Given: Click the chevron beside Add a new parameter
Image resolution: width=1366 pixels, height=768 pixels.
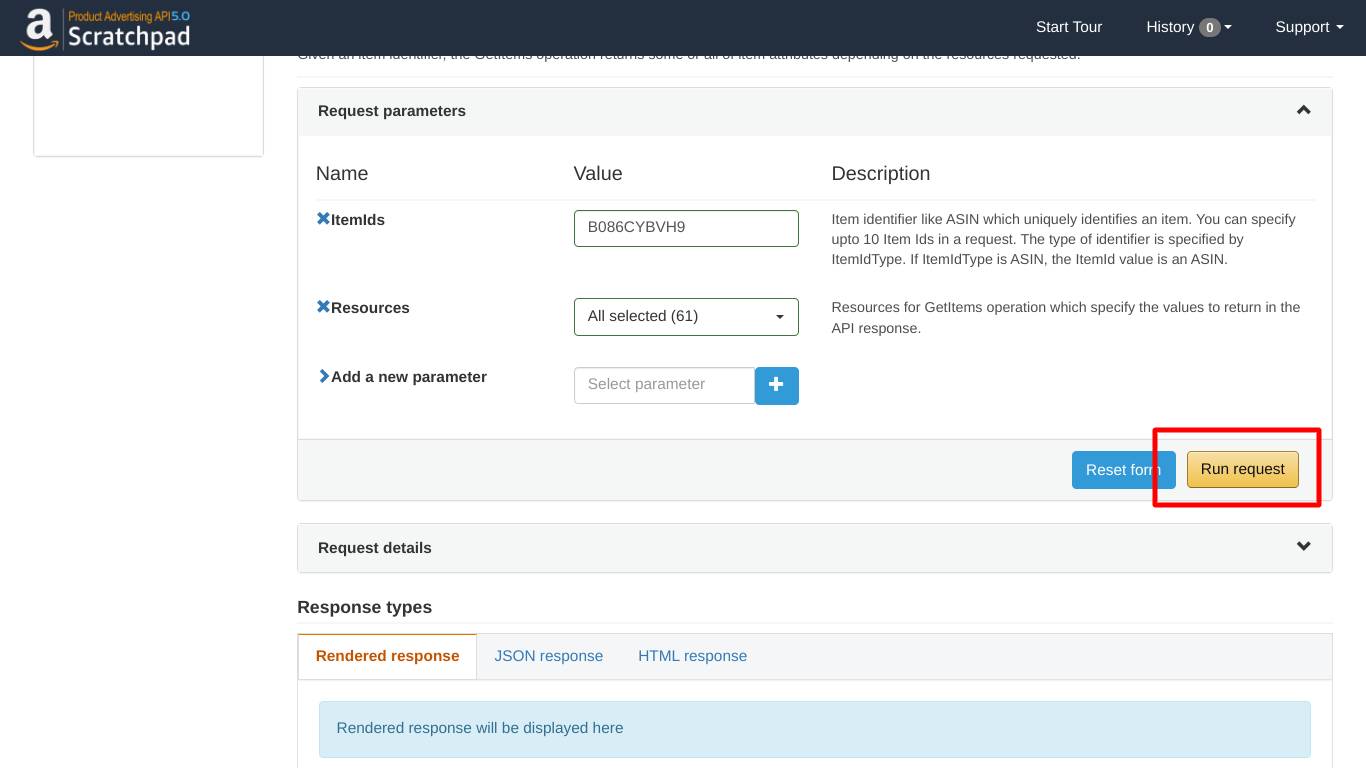Looking at the screenshot, I should [323, 376].
